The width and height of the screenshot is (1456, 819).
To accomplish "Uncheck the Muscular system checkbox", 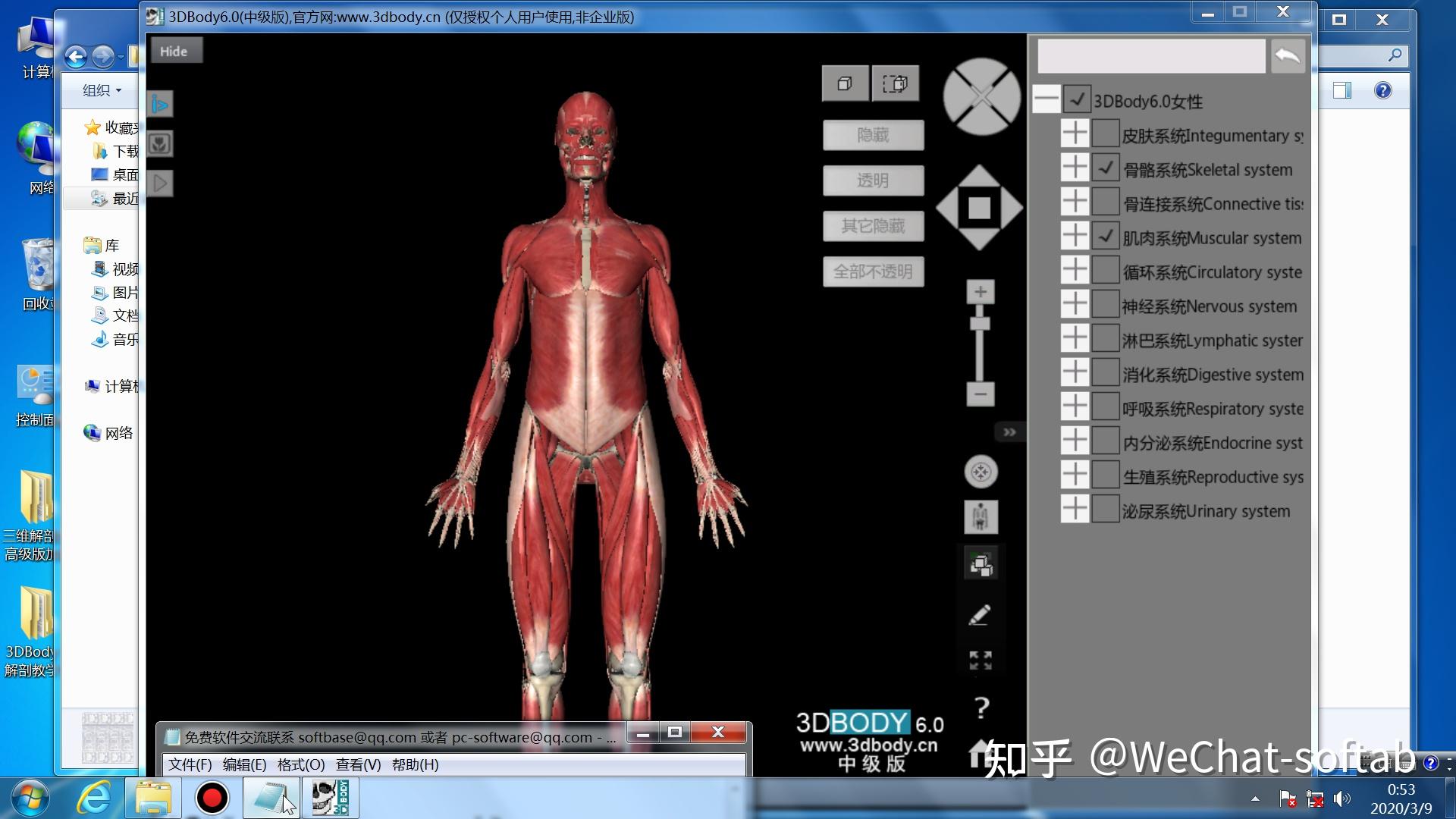I will point(1106,236).
